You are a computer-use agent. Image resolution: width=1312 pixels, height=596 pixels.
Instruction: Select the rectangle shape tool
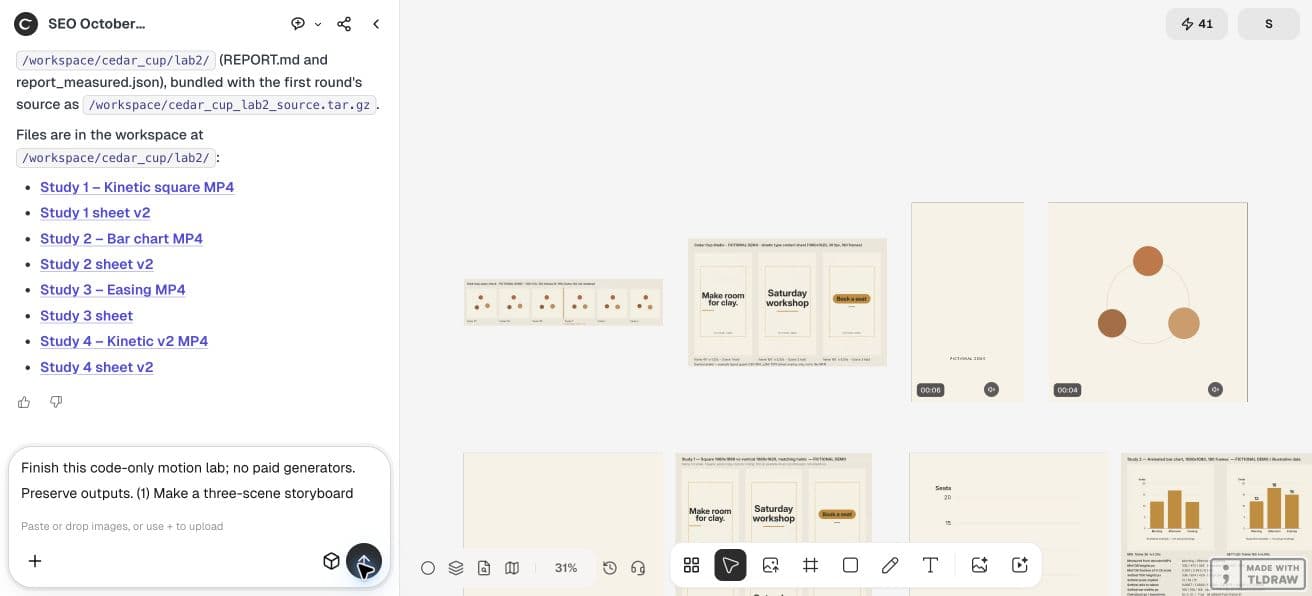pos(850,565)
